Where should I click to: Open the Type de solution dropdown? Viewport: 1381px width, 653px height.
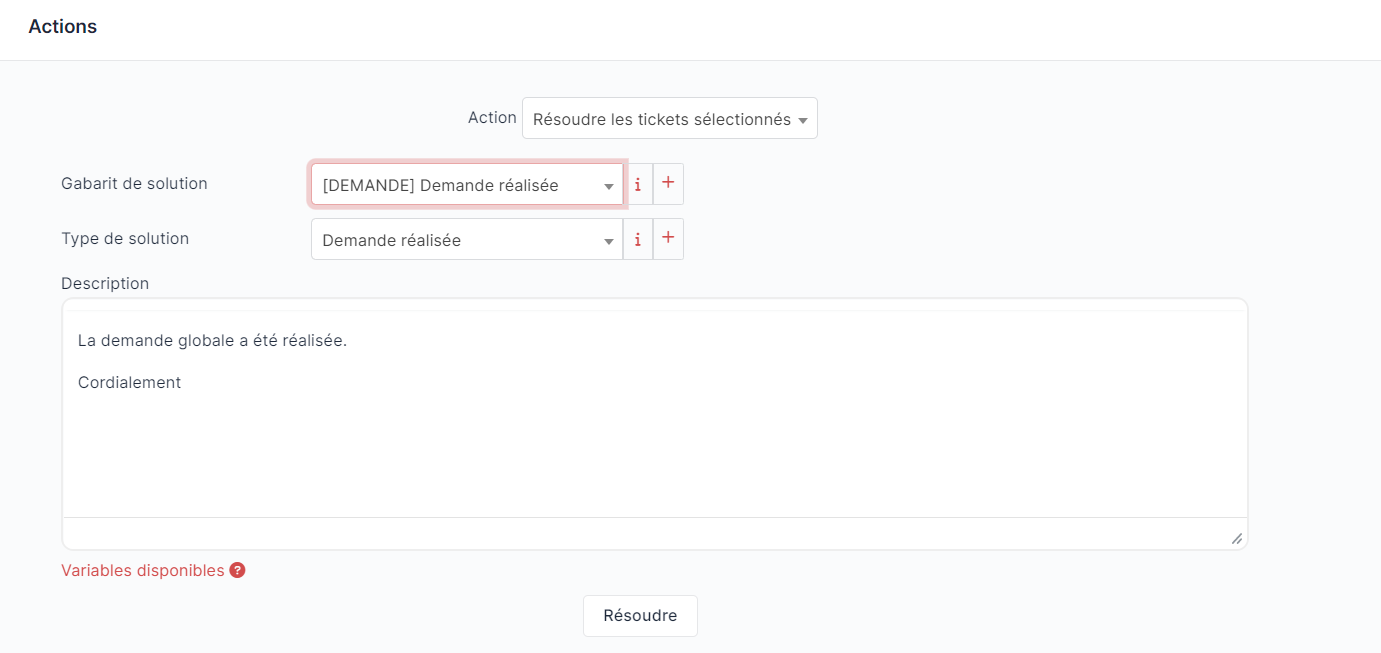tap(467, 240)
